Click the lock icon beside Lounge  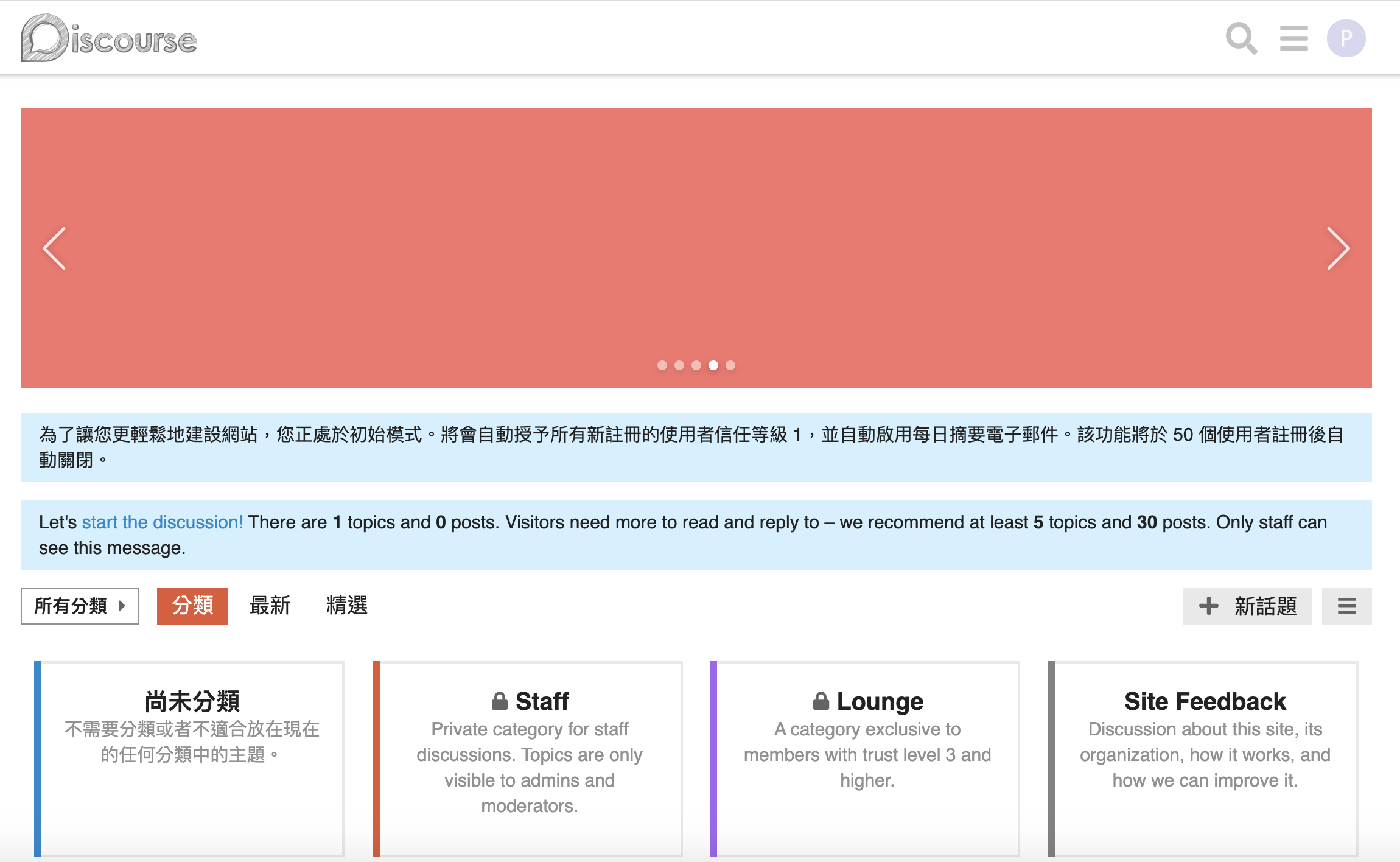pyautogui.click(x=821, y=701)
